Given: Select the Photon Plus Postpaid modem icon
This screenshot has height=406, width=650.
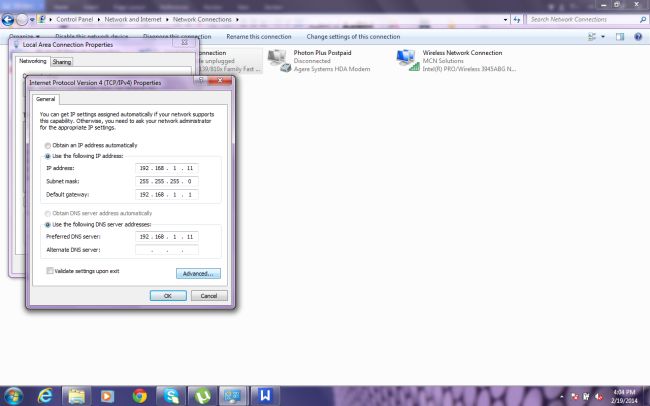Looking at the screenshot, I should click(279, 61).
